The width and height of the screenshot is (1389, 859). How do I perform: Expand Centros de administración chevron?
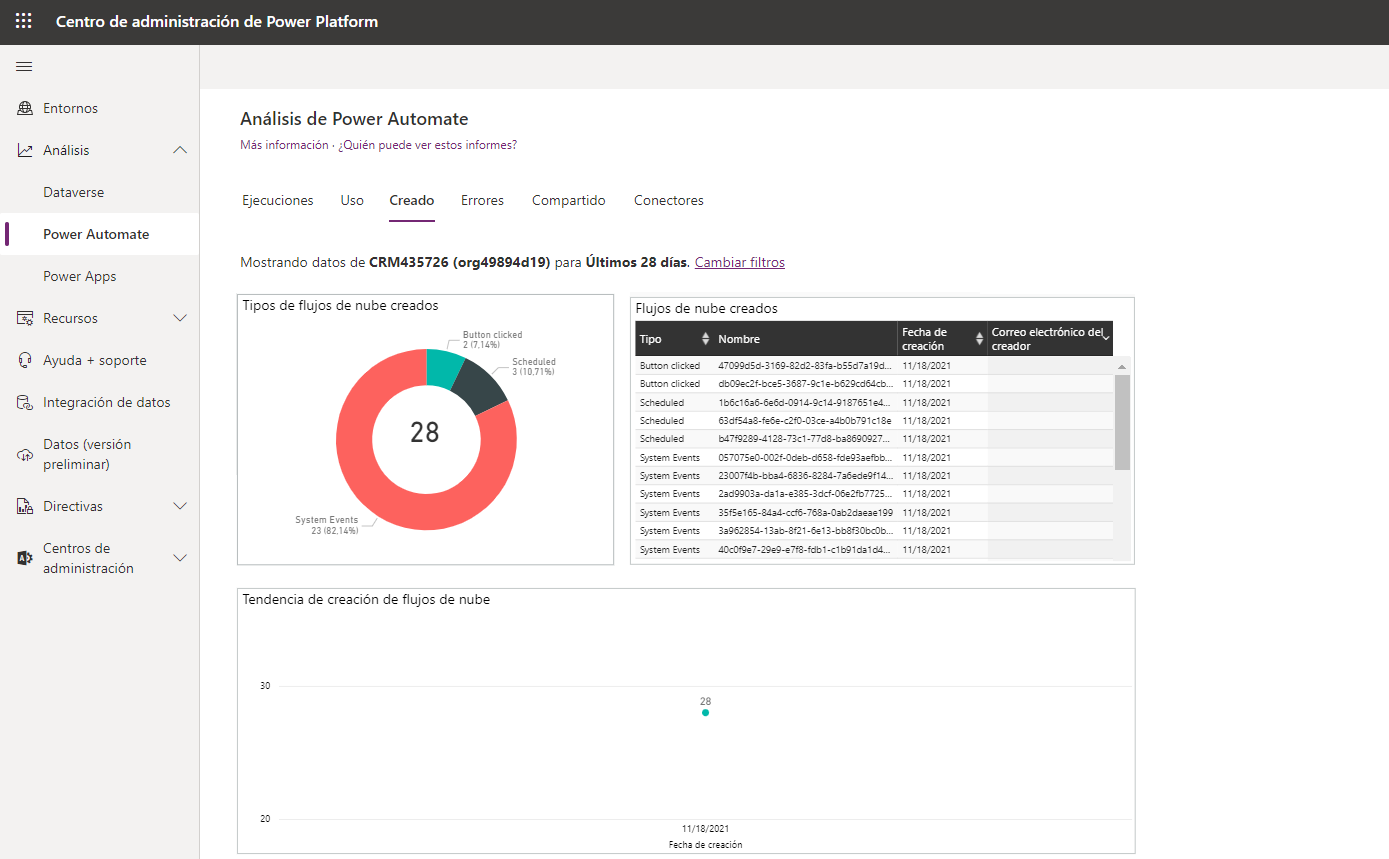(x=180, y=558)
